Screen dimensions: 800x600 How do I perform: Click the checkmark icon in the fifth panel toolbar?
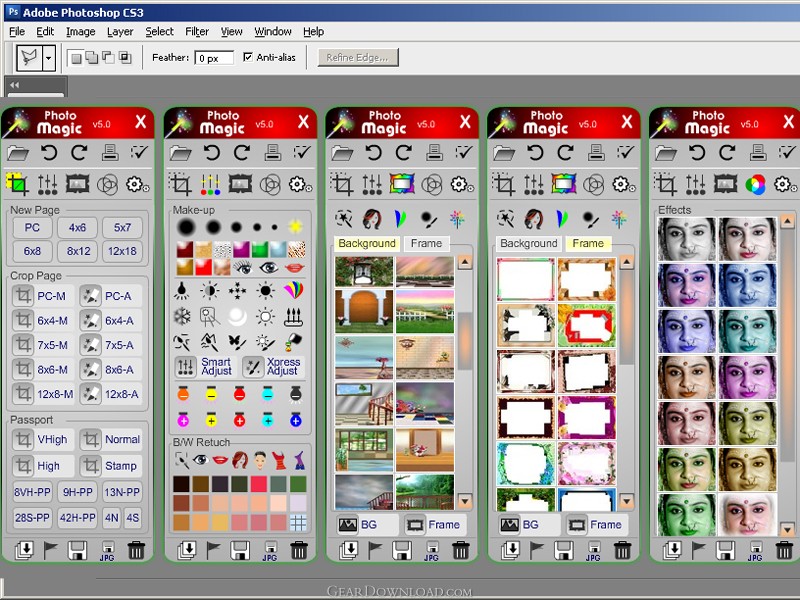point(788,153)
